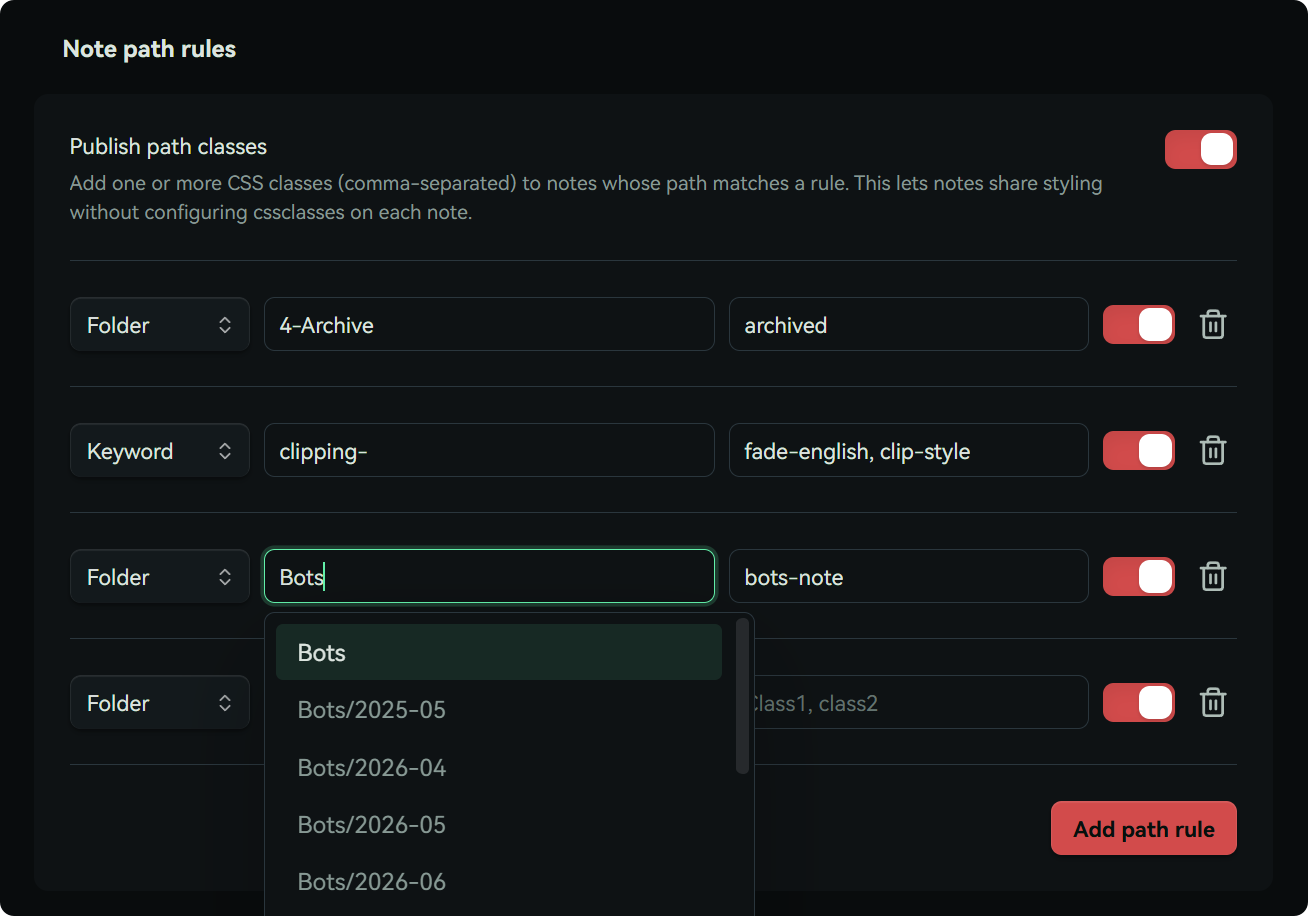Choose Bots/2025-05 from suggestions
This screenshot has height=916, width=1308.
pos(499,711)
